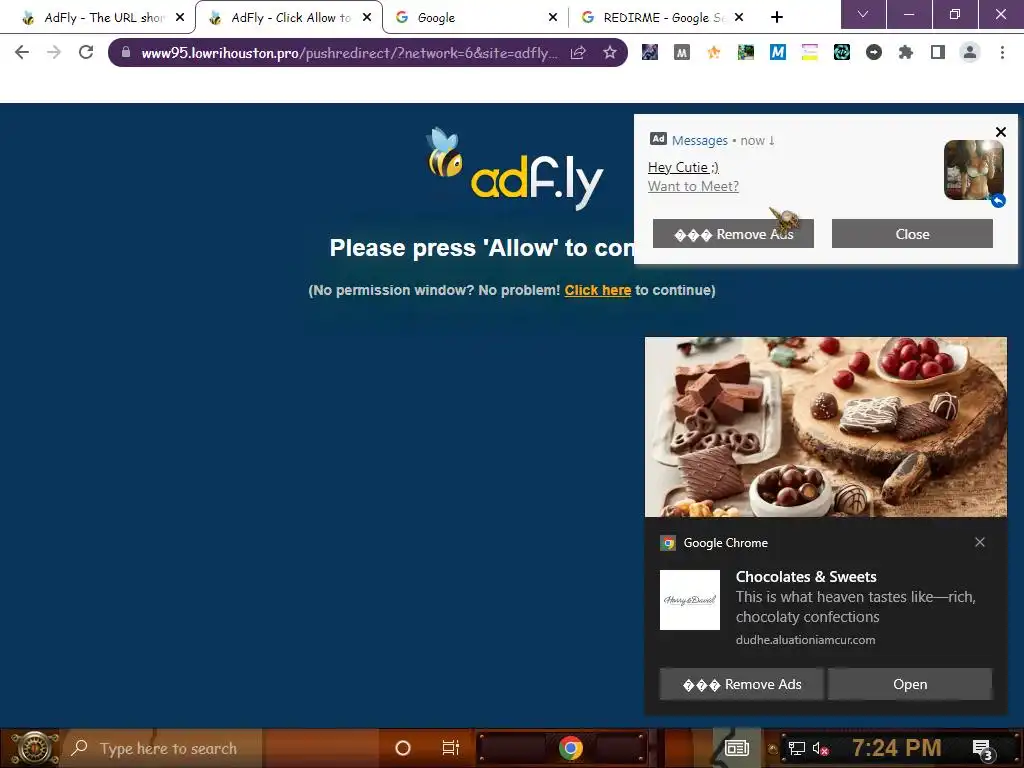
Task: Switch to REDIRME - Google Search tab
Action: pyautogui.click(x=662, y=18)
